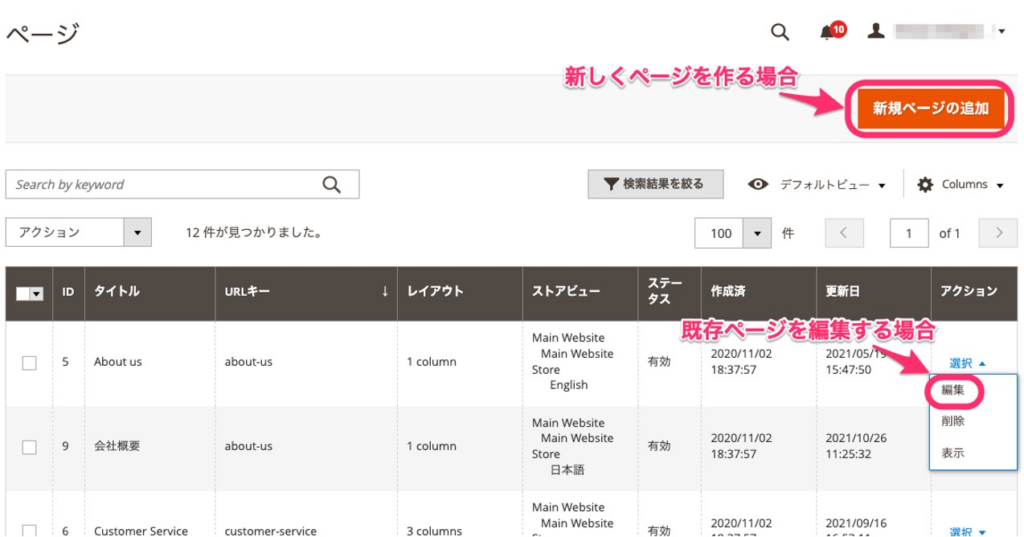
Task: Click the current page number field
Action: tap(908, 233)
